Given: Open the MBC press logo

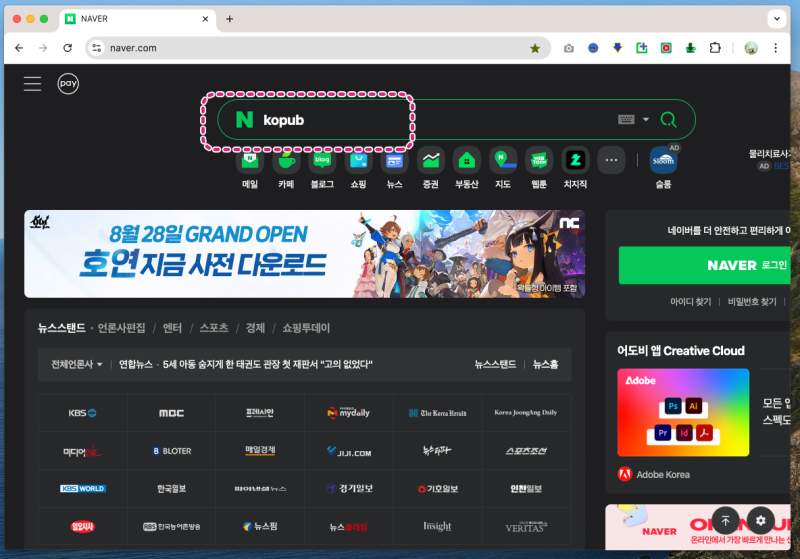Looking at the screenshot, I should [171, 413].
